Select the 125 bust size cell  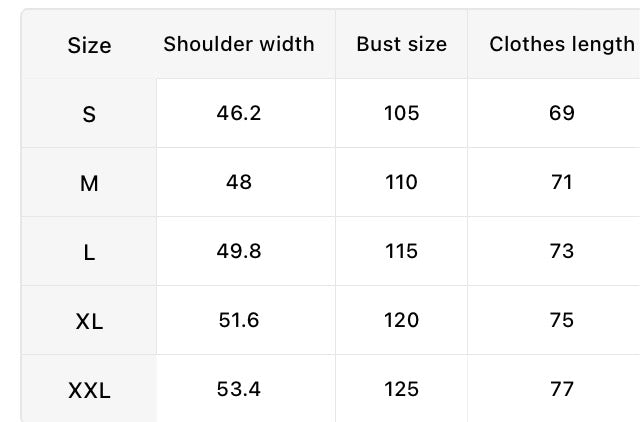coord(401,389)
